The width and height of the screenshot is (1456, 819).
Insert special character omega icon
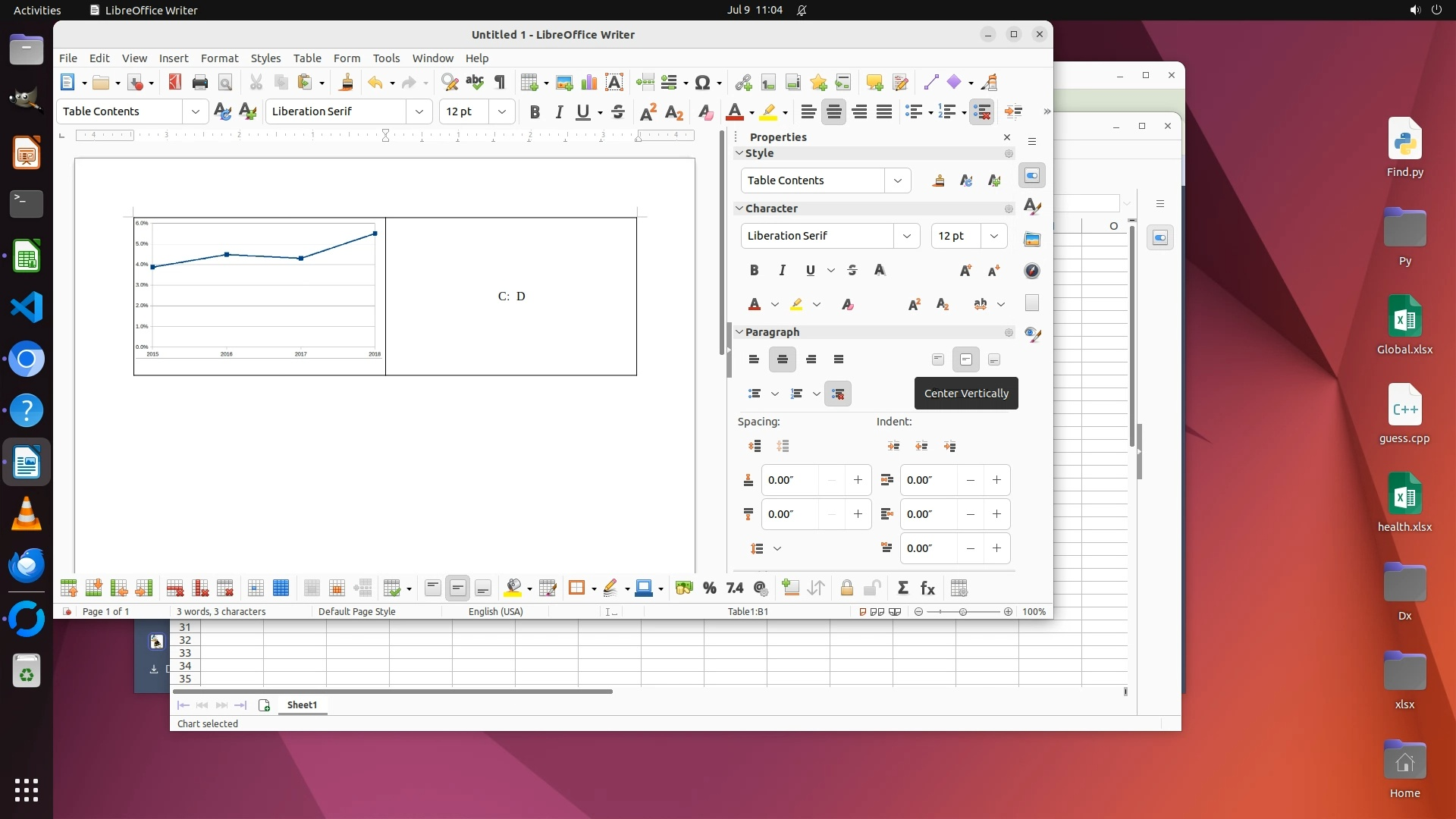pyautogui.click(x=702, y=82)
